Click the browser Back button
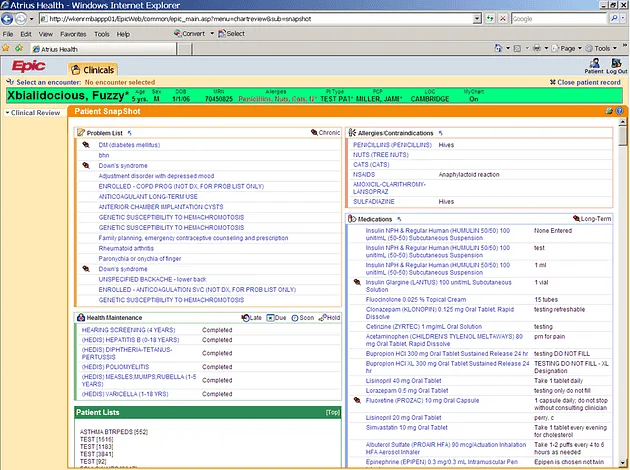This screenshot has height=470, width=630. pos(7,19)
